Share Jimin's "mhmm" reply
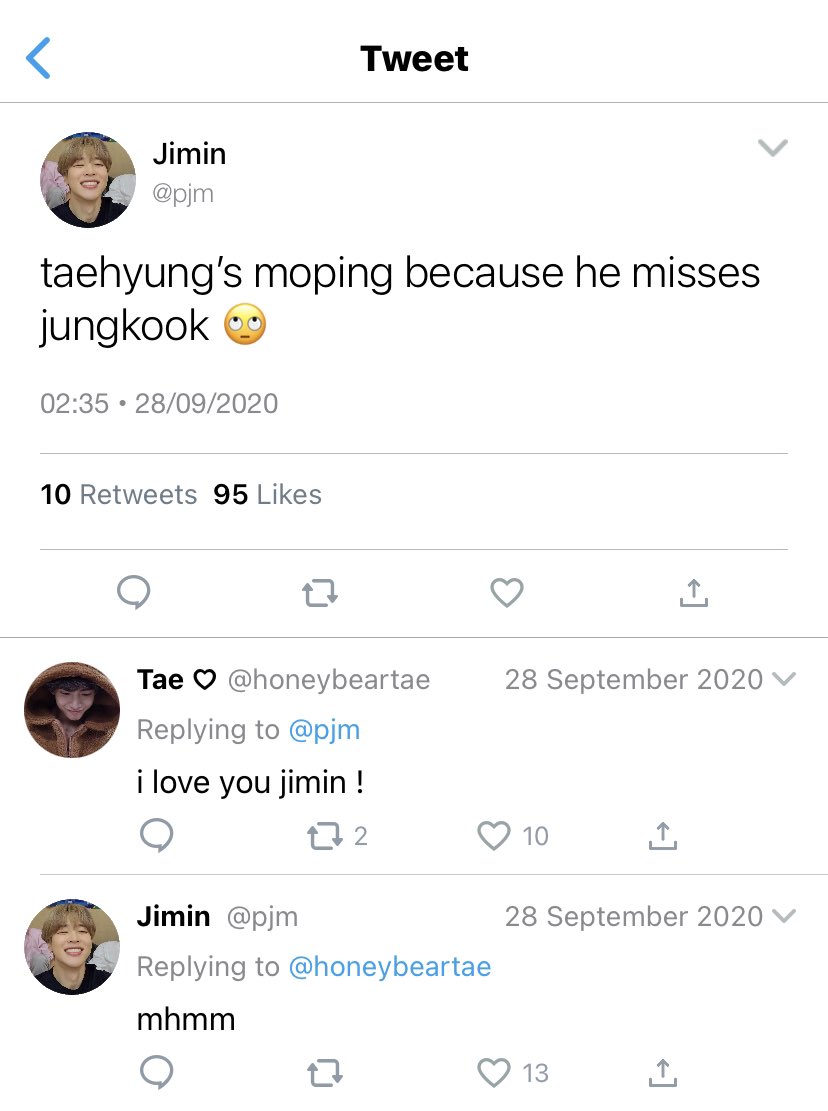 (x=663, y=1073)
